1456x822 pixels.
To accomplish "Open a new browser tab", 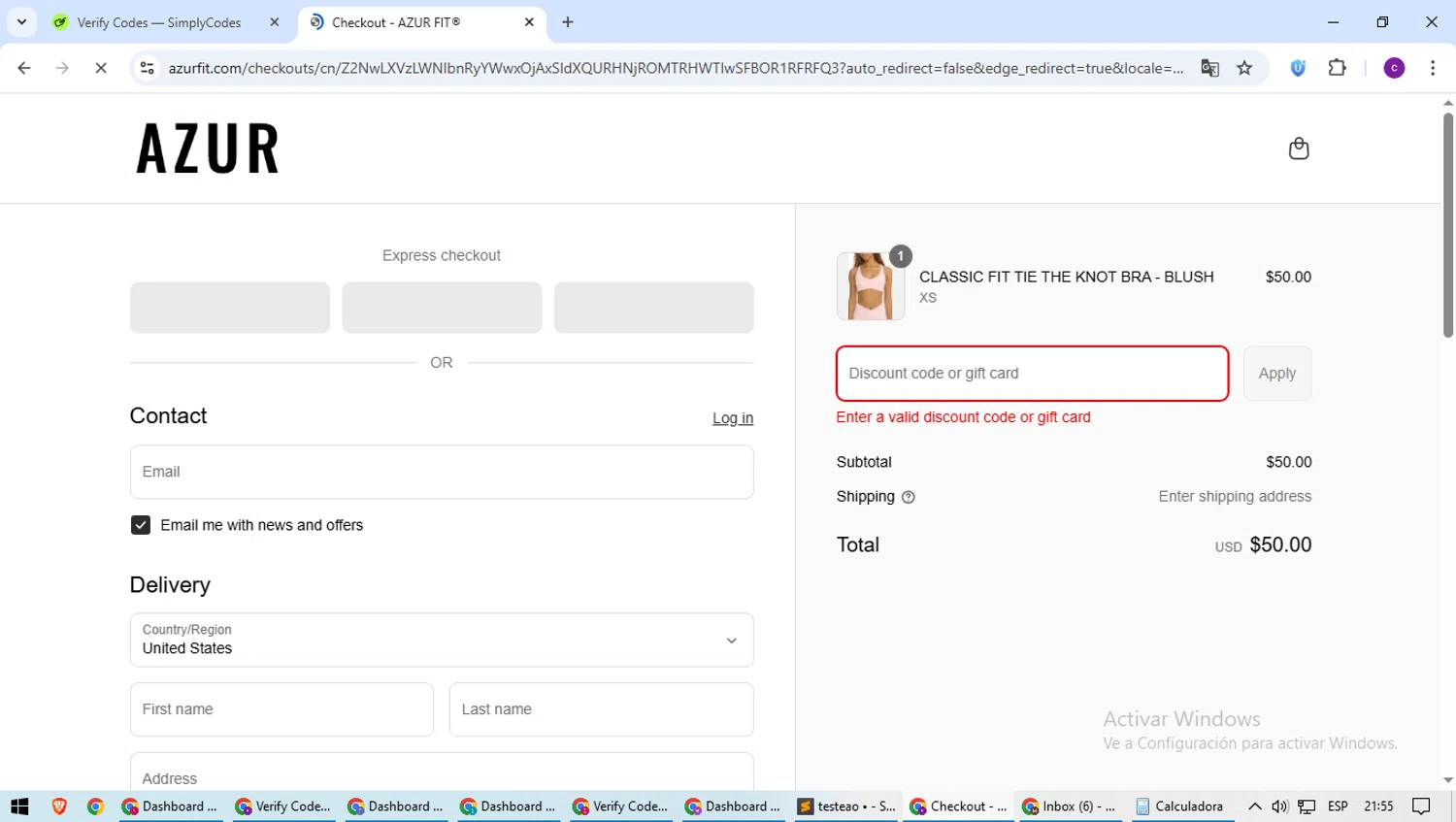I will pos(568,22).
